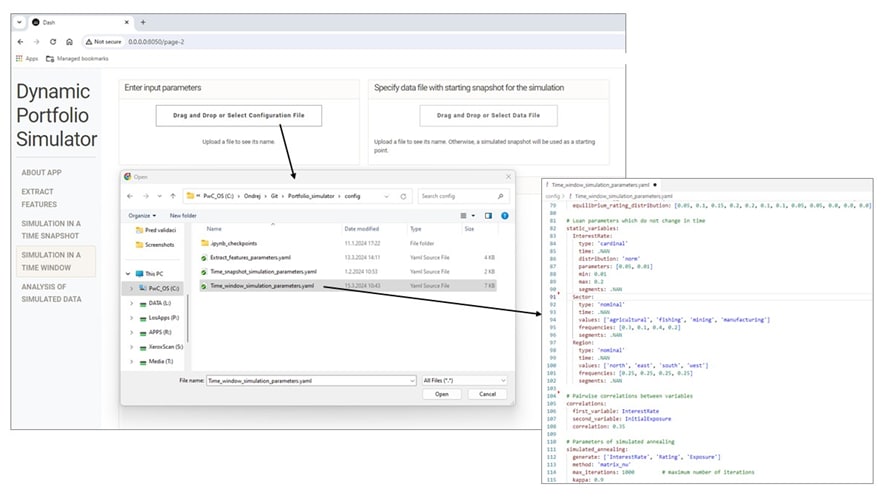
Task: Click Drag and Drop or Select Configuration File
Action: point(238,116)
